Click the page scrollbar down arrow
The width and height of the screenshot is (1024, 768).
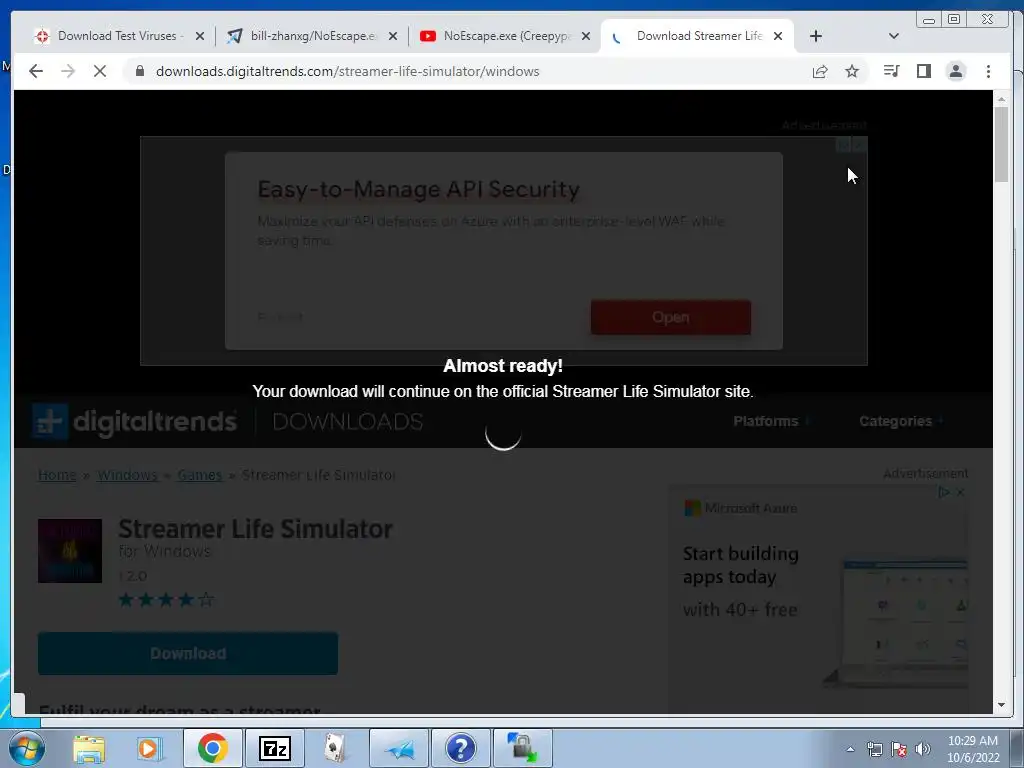1001,705
